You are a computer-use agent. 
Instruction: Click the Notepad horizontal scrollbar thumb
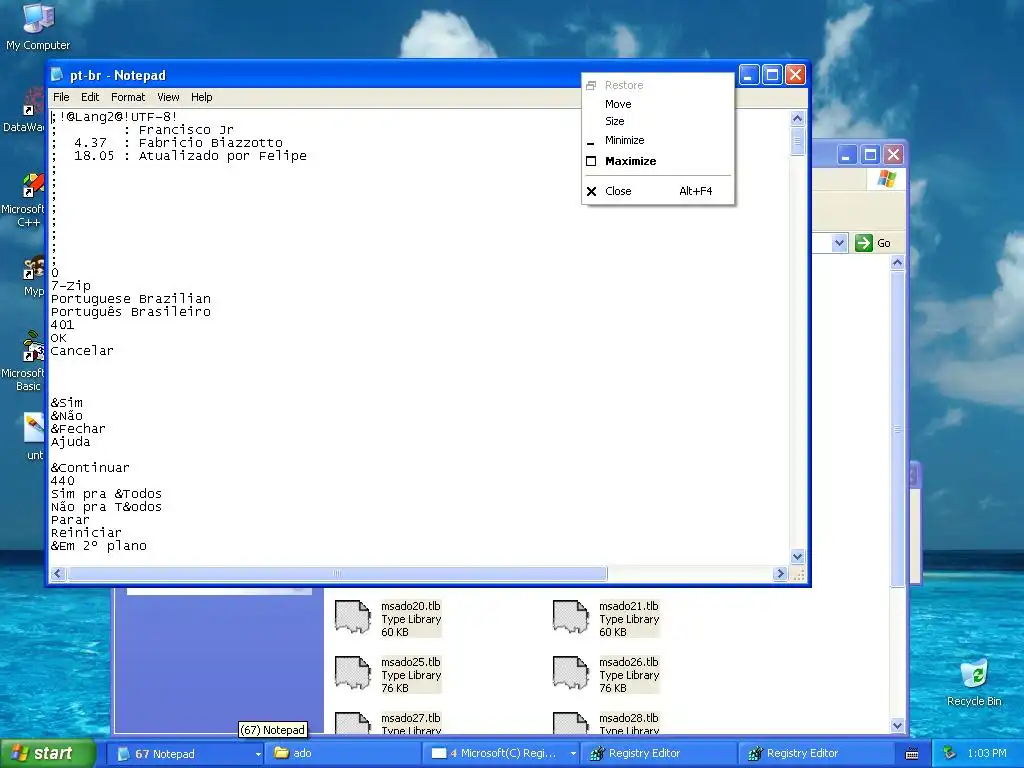tap(337, 573)
